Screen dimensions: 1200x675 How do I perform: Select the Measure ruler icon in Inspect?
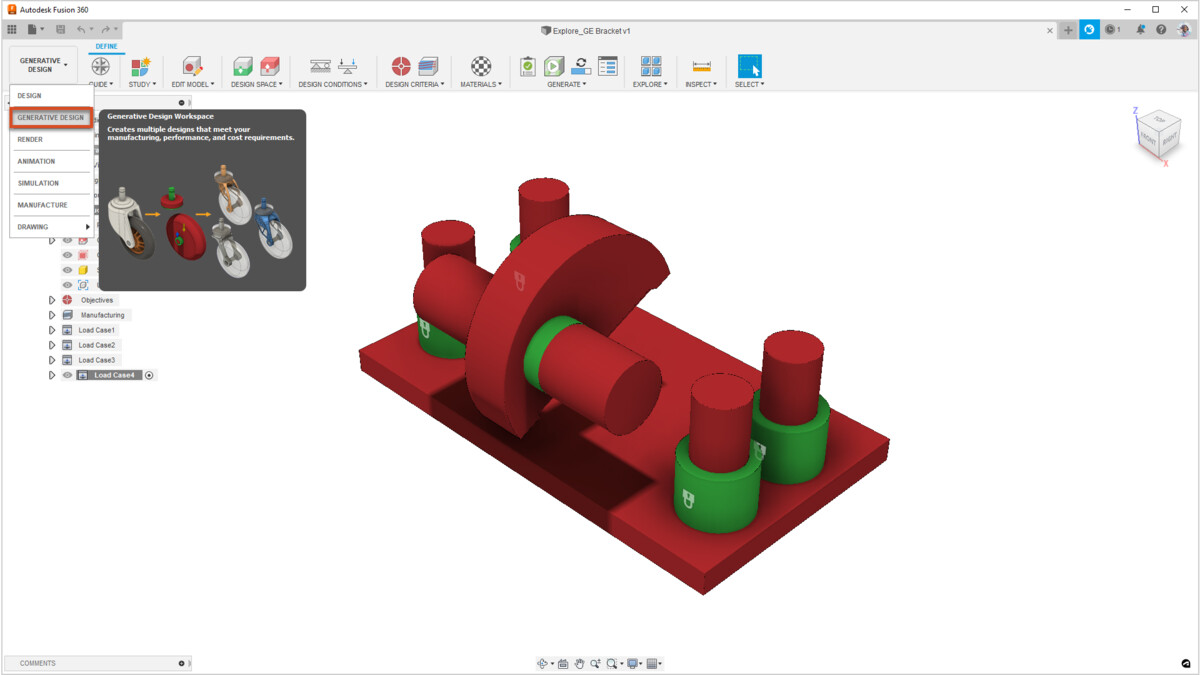[x=701, y=66]
